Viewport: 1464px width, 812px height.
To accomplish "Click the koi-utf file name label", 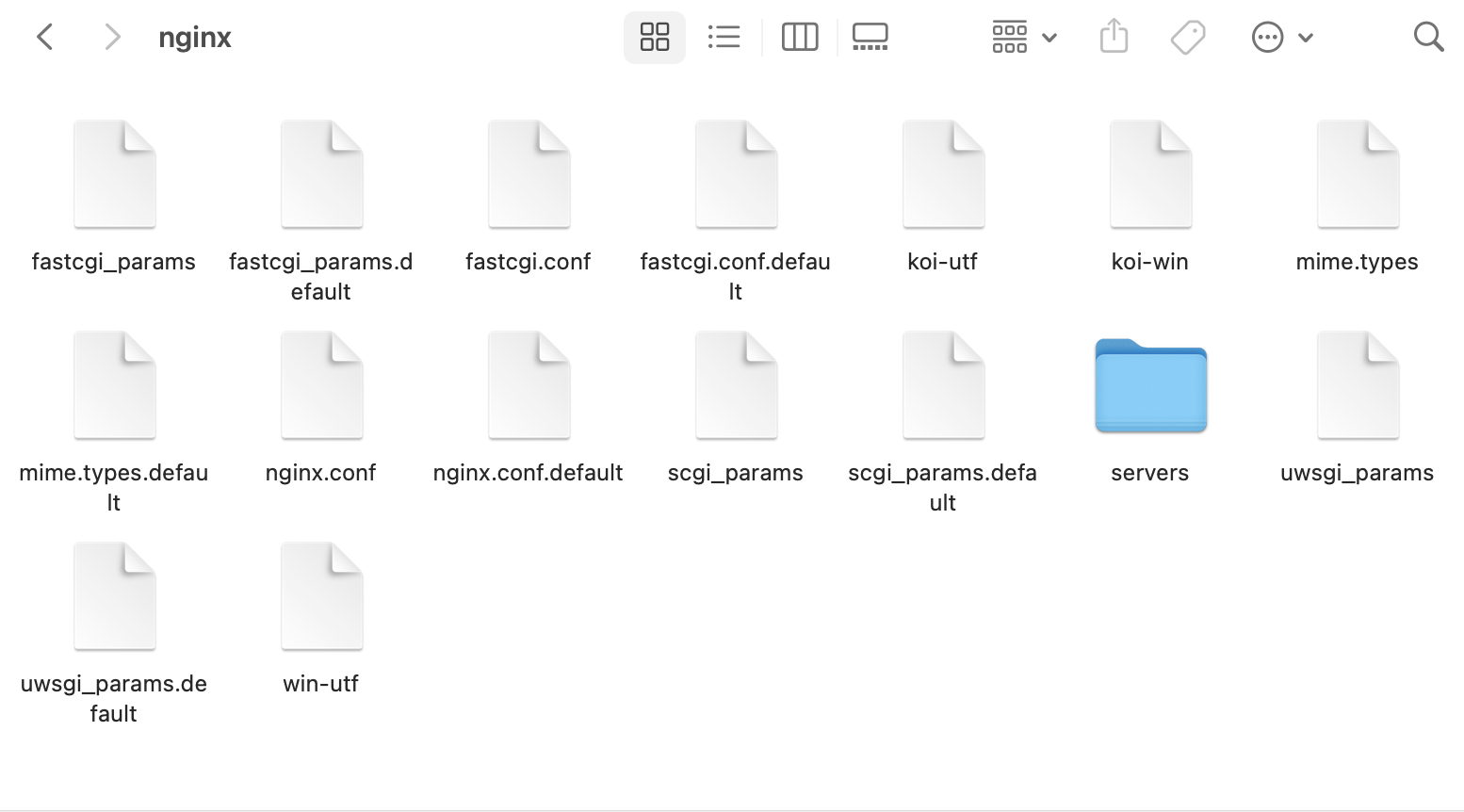I will click(x=943, y=262).
